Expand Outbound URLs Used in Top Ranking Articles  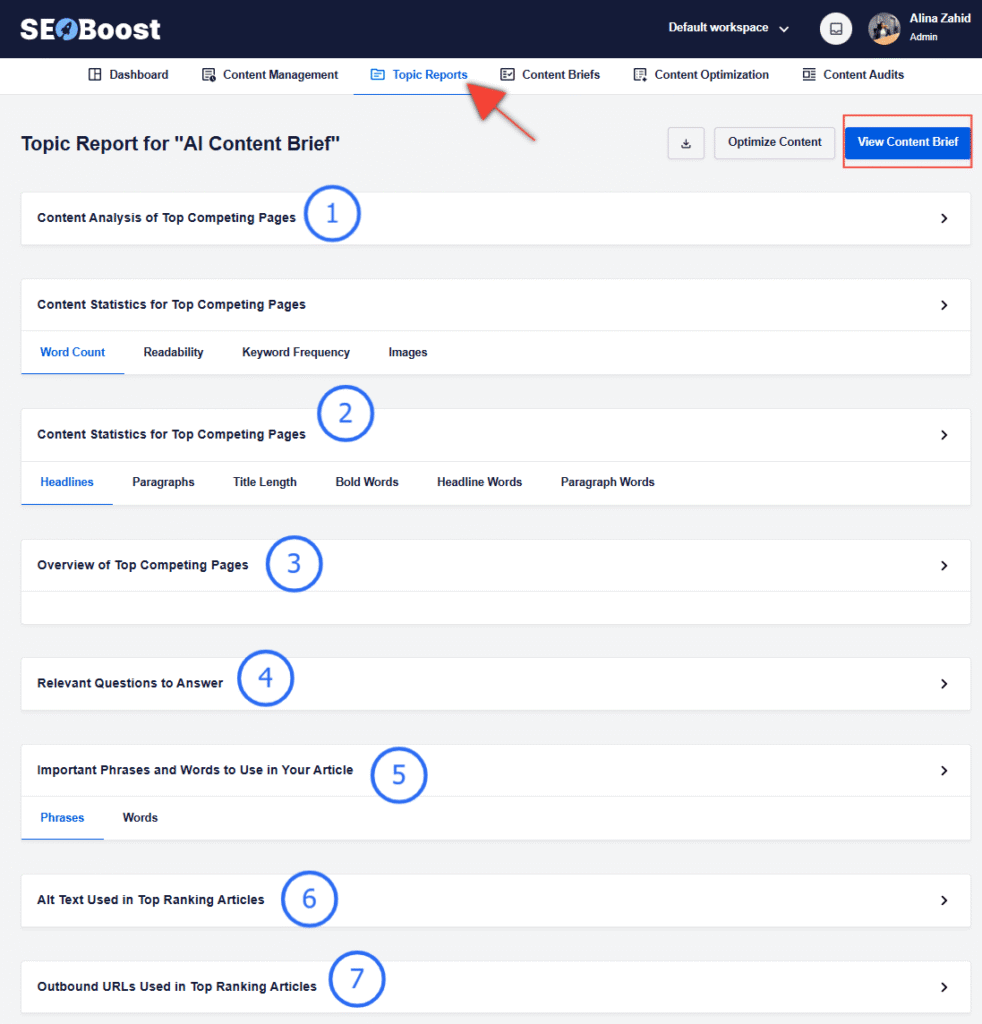(941, 986)
